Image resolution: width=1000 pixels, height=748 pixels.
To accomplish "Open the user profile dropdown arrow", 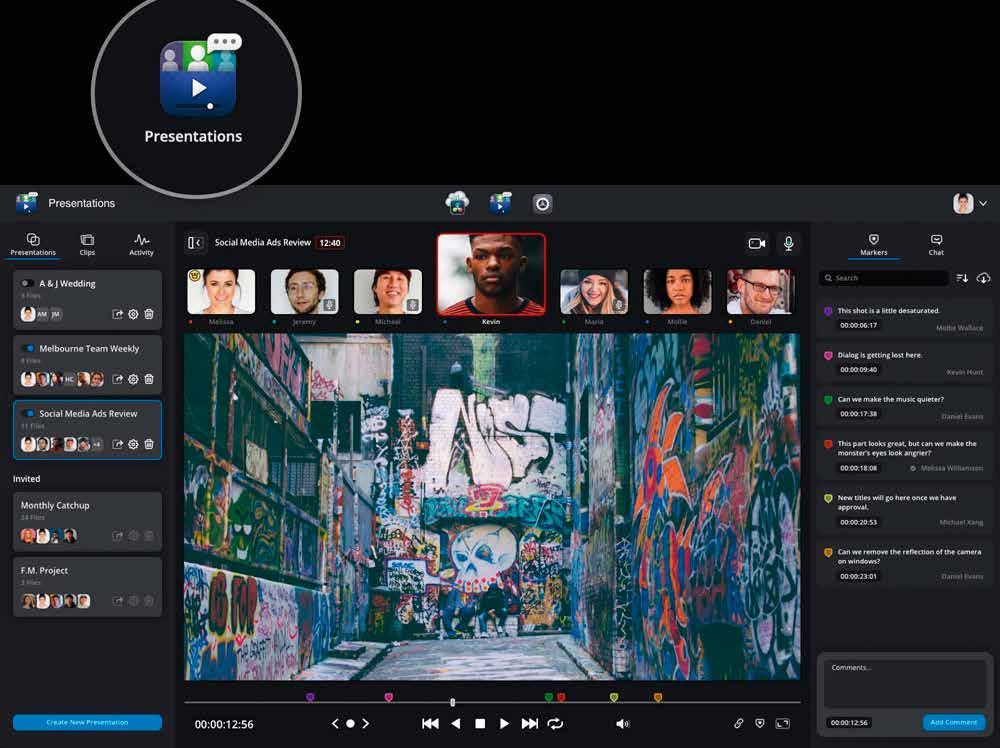I will (983, 203).
